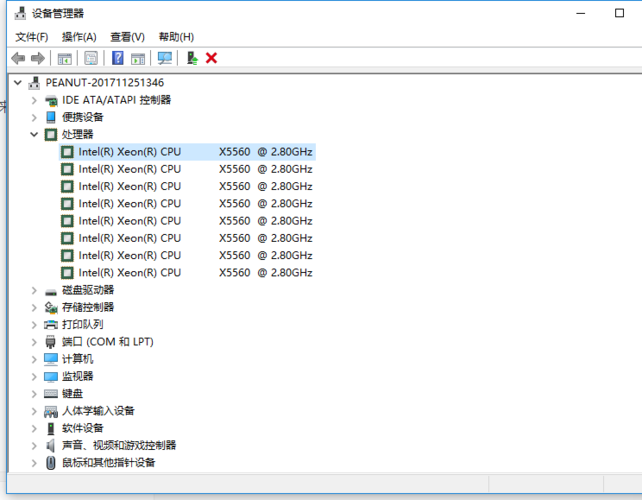Expand the 监视器 node
This screenshot has height=500, width=642.
click(x=34, y=377)
